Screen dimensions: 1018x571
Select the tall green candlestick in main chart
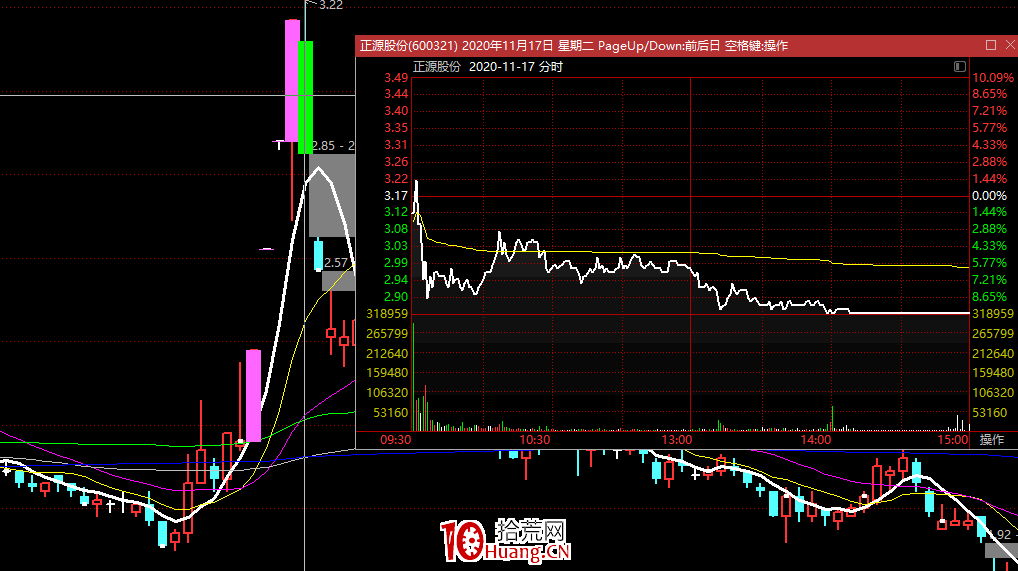(305, 97)
